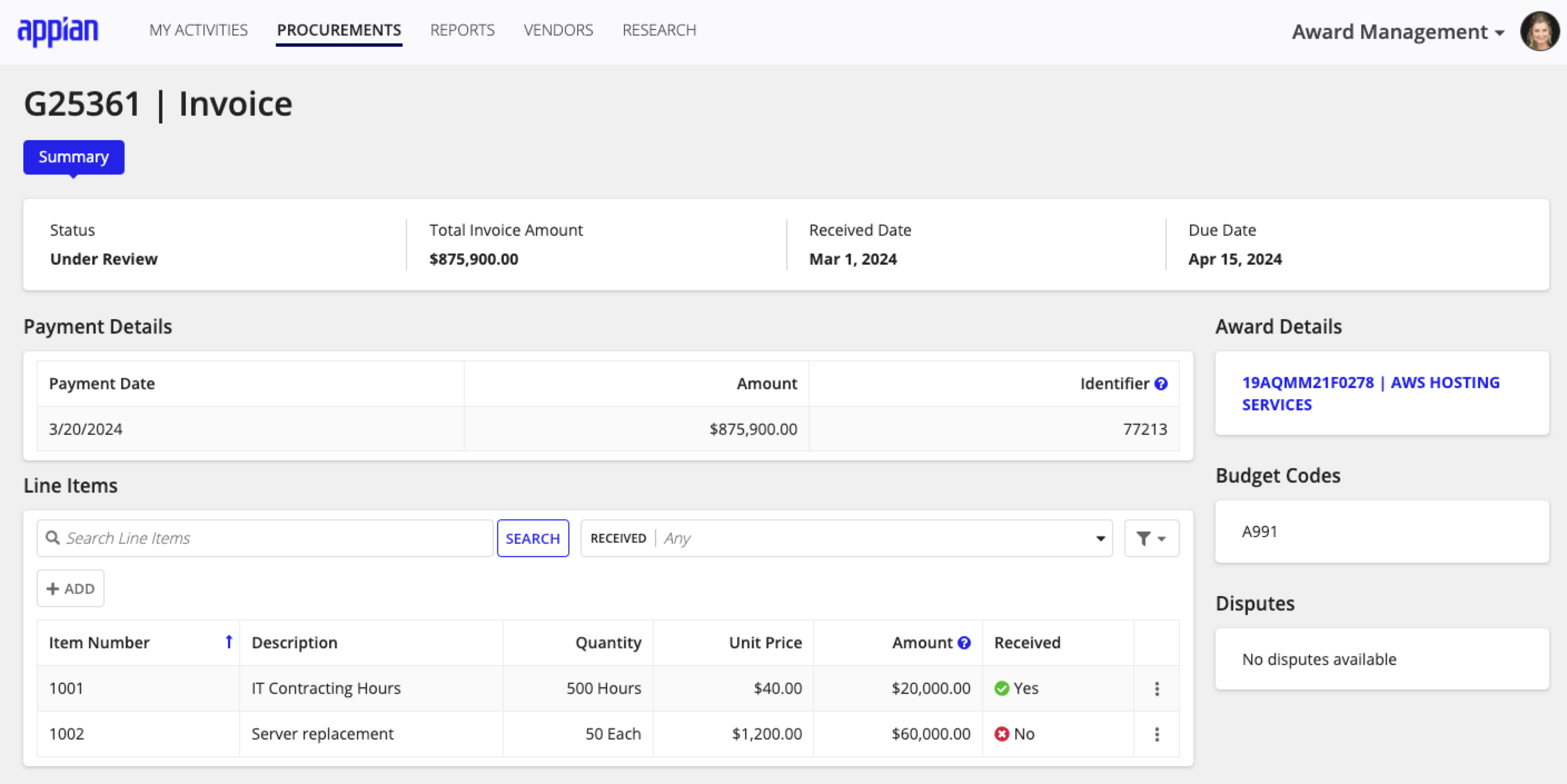Open the Award Management site menu
This screenshot has width=1567, height=784.
click(x=1398, y=32)
